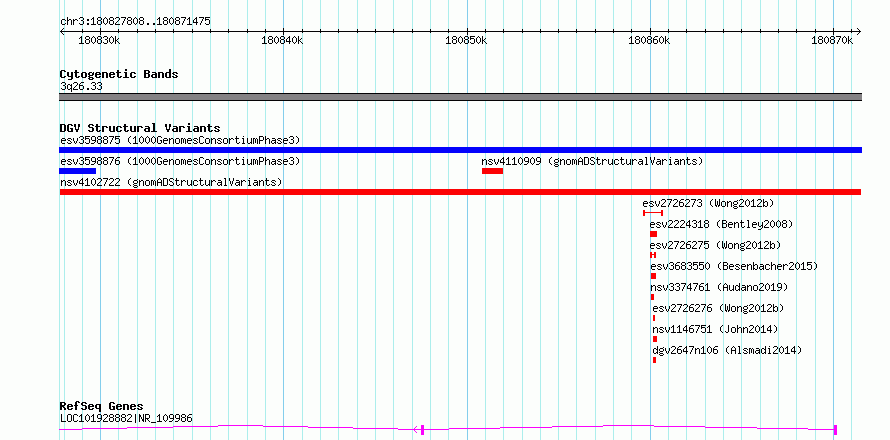This screenshot has width=890, height=440.
Task: Click the ruler's left end arrow
Action: [62, 32]
